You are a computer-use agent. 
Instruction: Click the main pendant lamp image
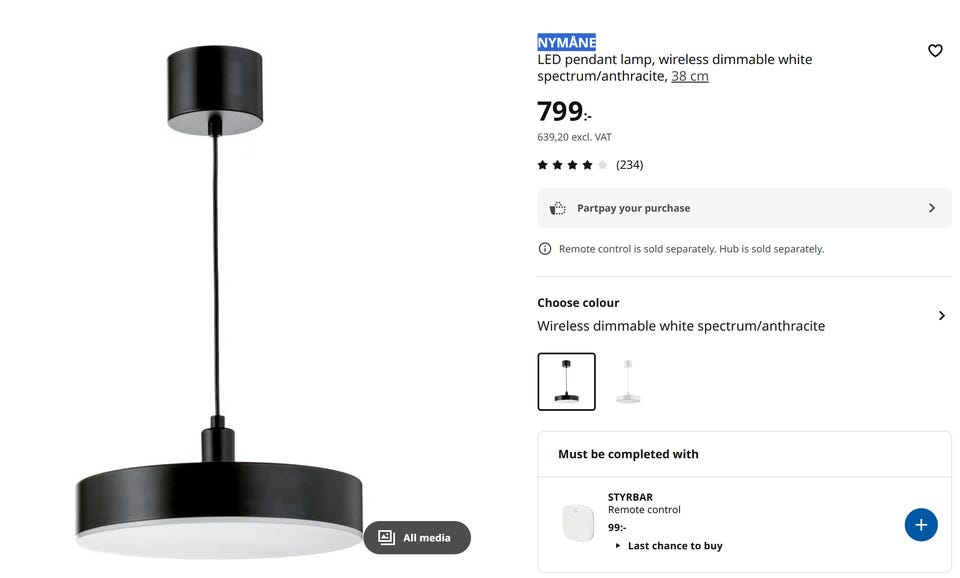[219, 300]
